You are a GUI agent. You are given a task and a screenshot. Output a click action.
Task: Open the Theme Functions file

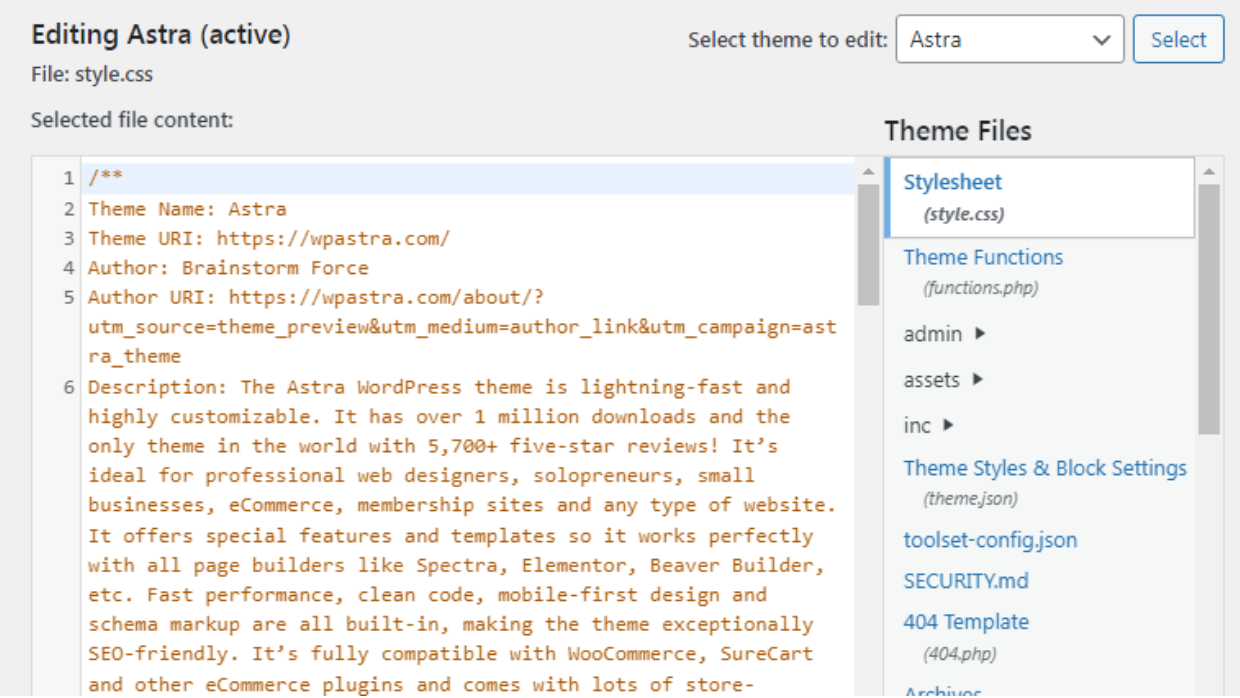[x=982, y=257]
